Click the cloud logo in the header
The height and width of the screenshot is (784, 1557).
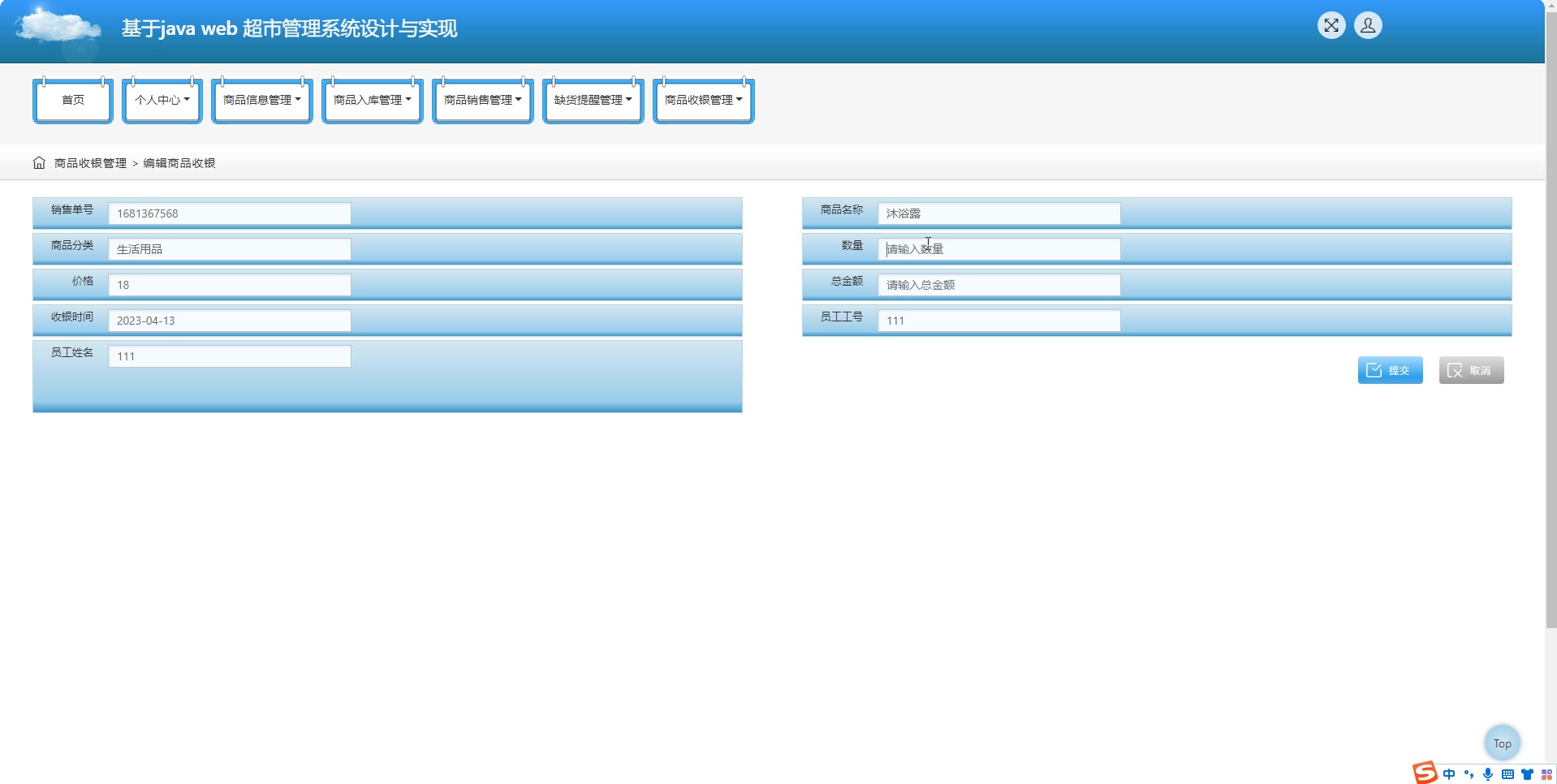click(58, 28)
